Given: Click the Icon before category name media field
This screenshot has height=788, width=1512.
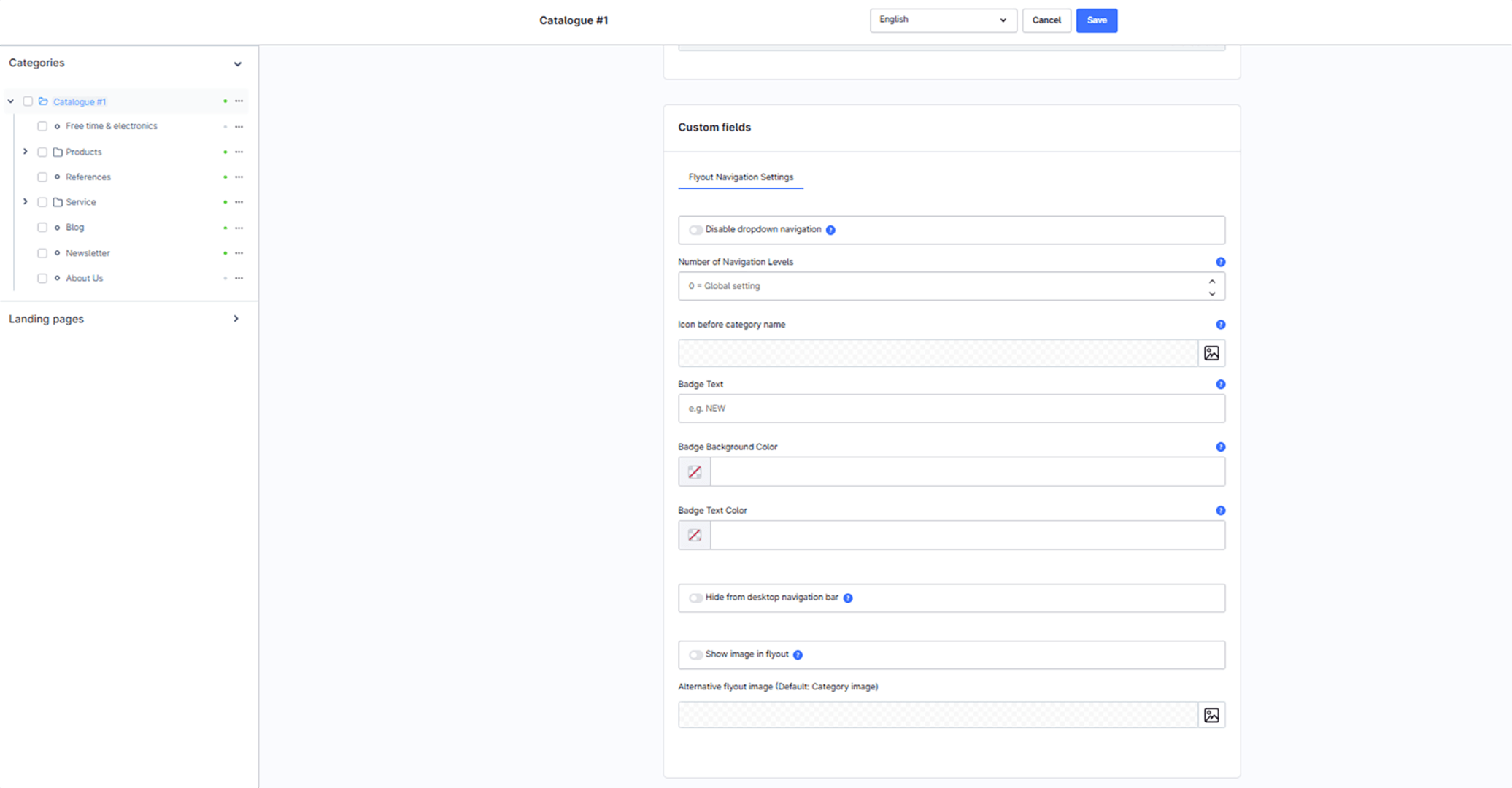Looking at the screenshot, I should click(x=938, y=353).
